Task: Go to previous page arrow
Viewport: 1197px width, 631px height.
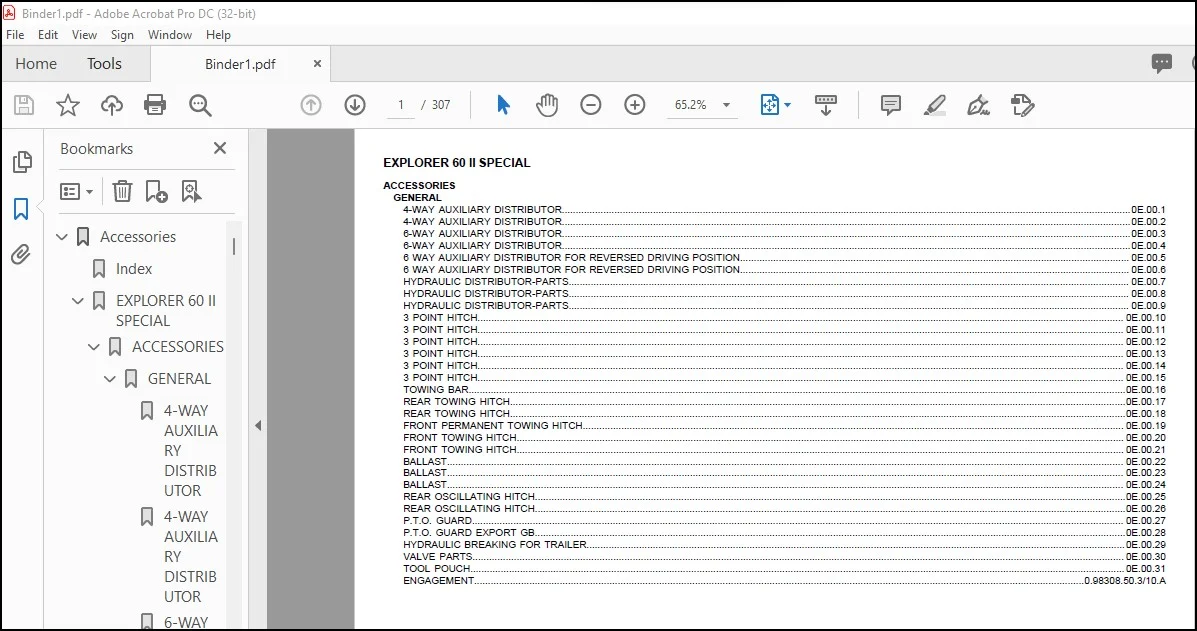Action: tap(311, 105)
